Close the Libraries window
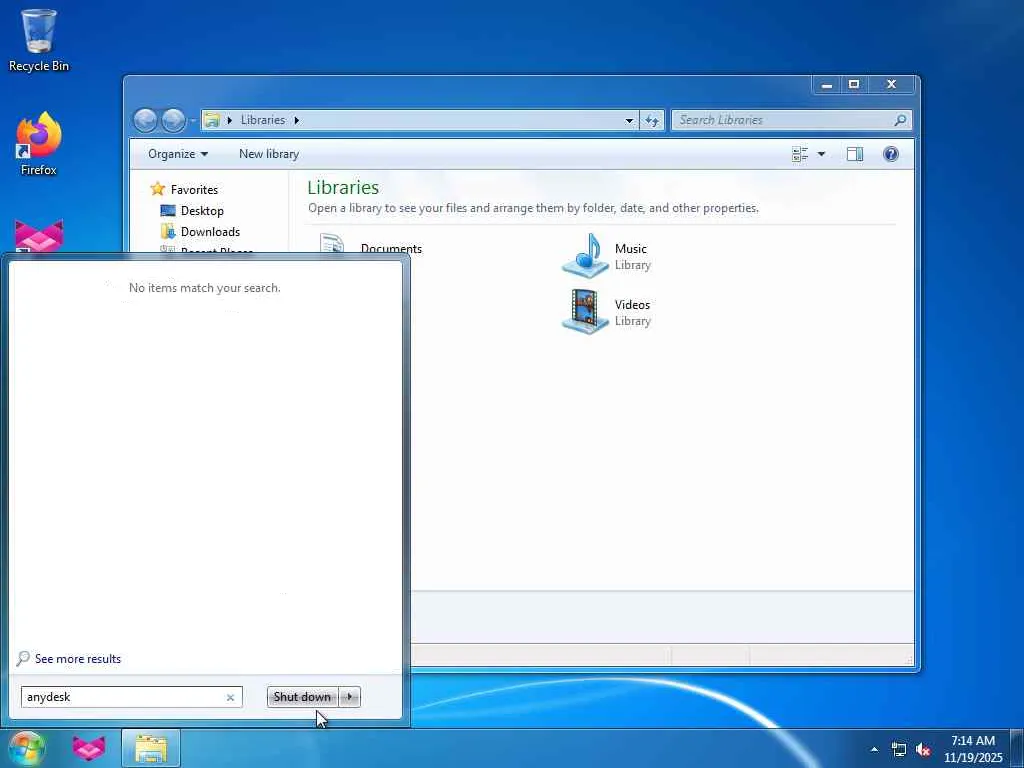The image size is (1024, 768). pyautogui.click(x=891, y=85)
